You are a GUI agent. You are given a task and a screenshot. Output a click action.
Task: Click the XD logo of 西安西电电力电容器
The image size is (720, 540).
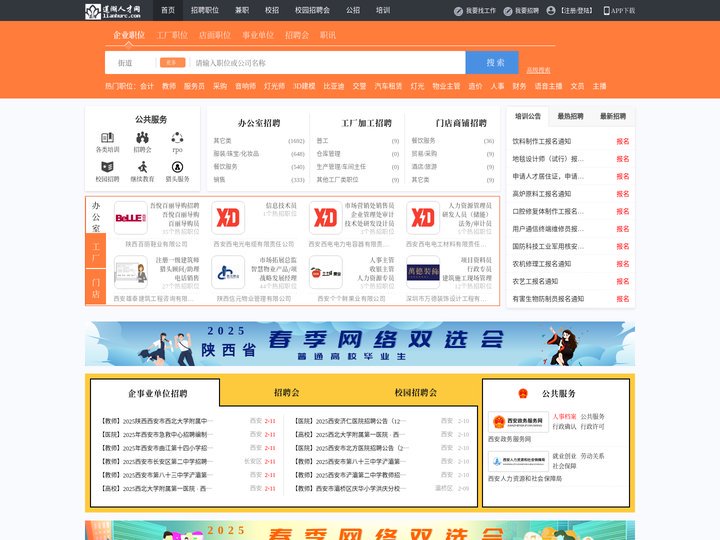point(326,218)
